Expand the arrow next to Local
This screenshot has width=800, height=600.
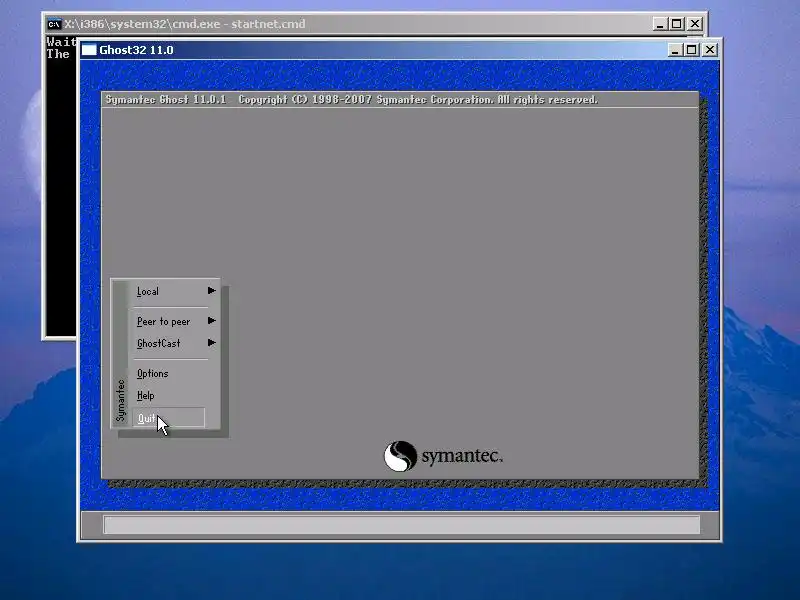coord(212,291)
